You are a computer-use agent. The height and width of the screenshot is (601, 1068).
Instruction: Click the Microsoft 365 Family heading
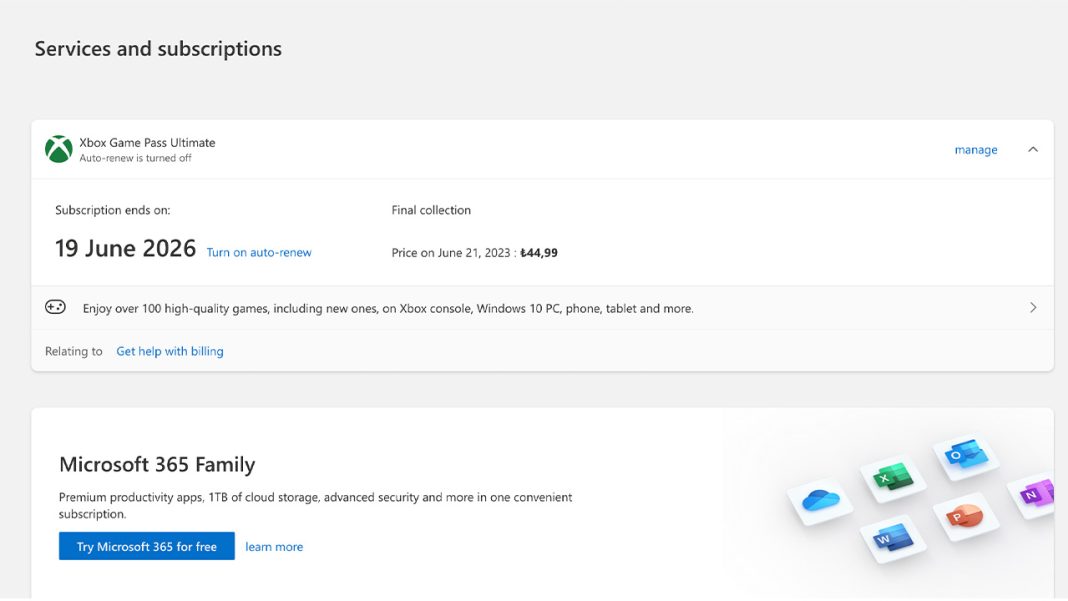(157, 465)
